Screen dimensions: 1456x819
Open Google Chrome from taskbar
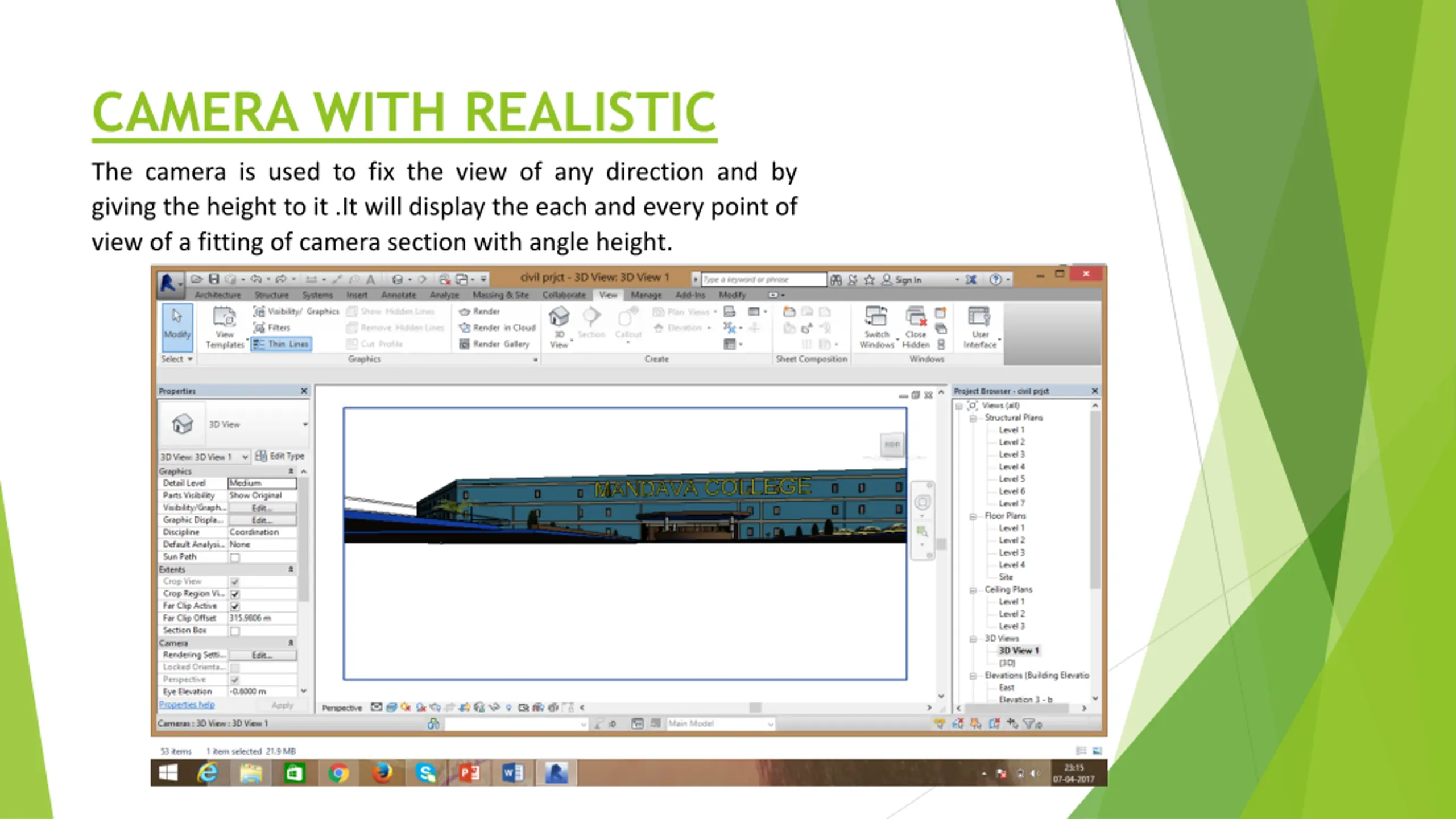tap(338, 773)
